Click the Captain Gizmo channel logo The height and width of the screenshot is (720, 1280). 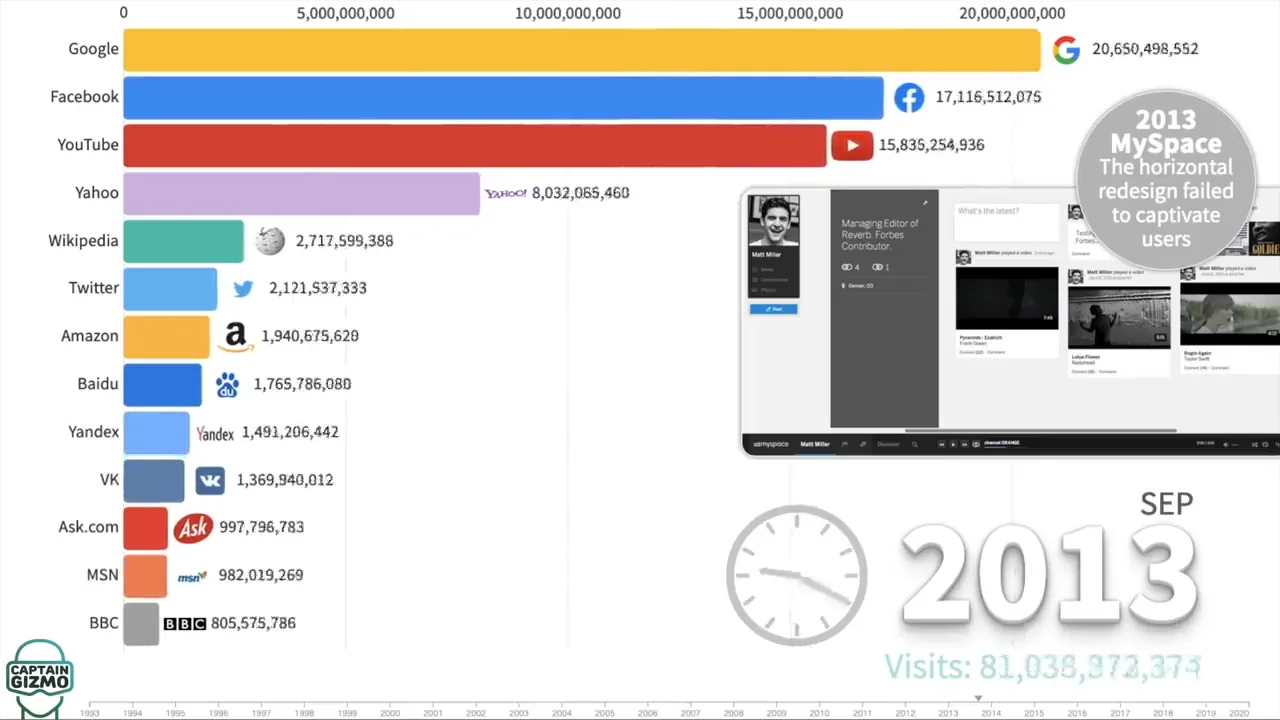point(40,678)
